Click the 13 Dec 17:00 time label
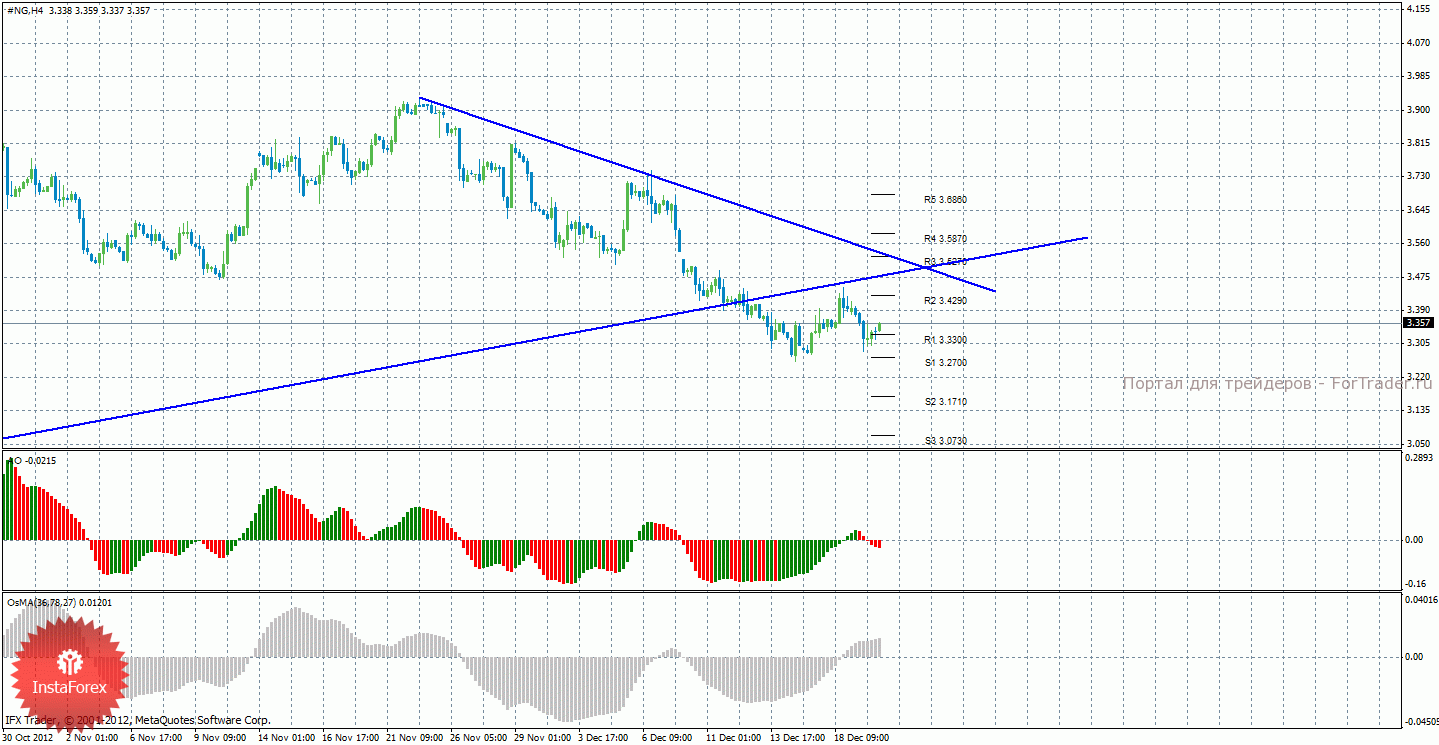1439x745 pixels. tap(797, 738)
